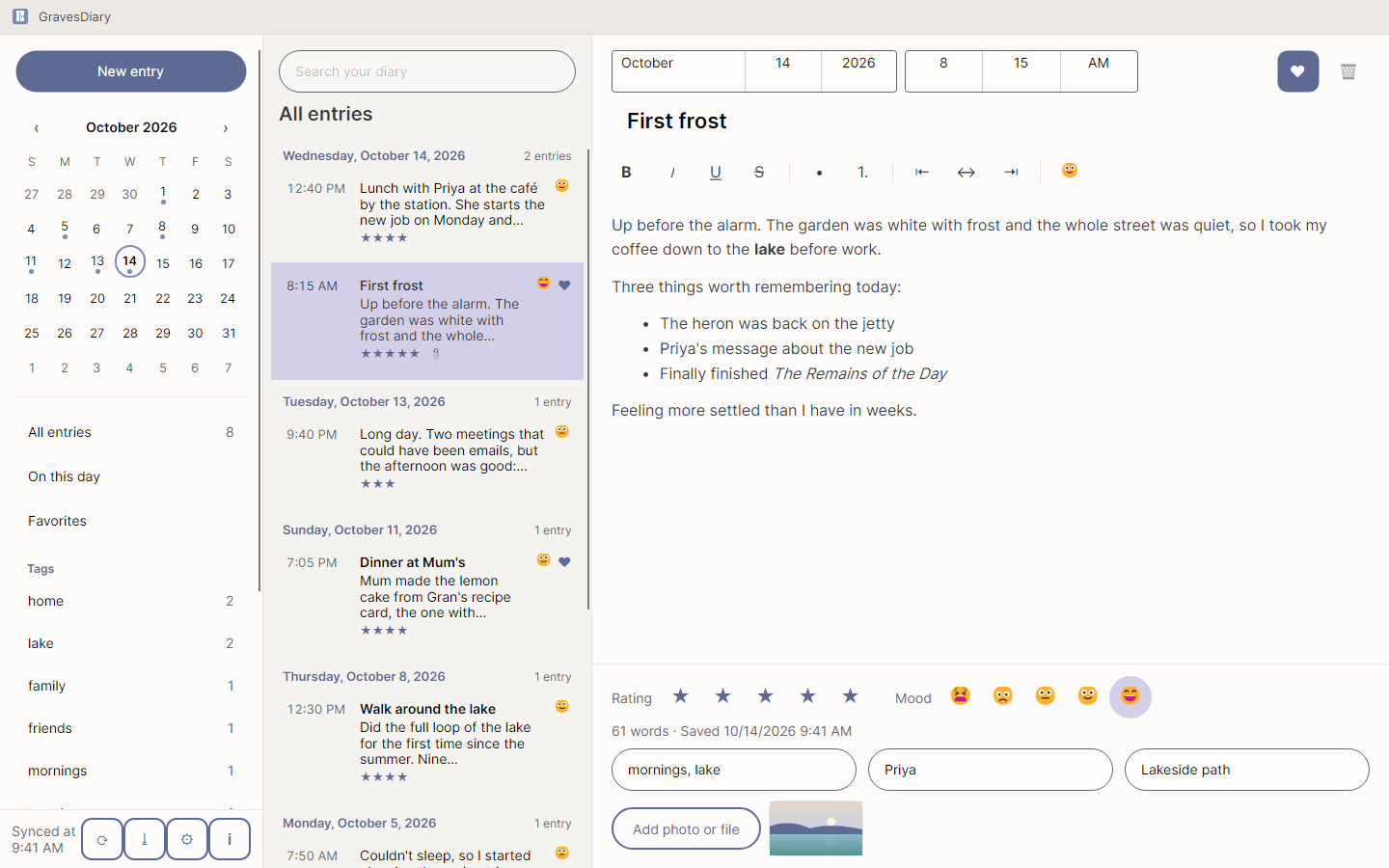
Task: Open the day field showing 14
Action: click(x=783, y=71)
